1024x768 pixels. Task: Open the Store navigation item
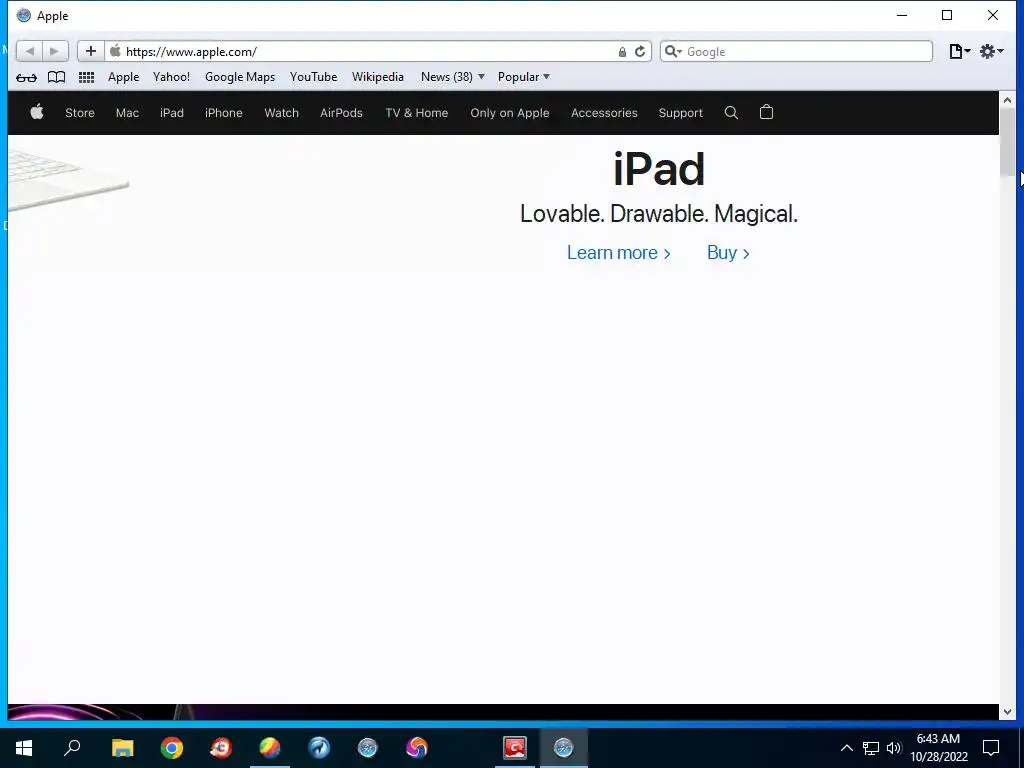[80, 113]
